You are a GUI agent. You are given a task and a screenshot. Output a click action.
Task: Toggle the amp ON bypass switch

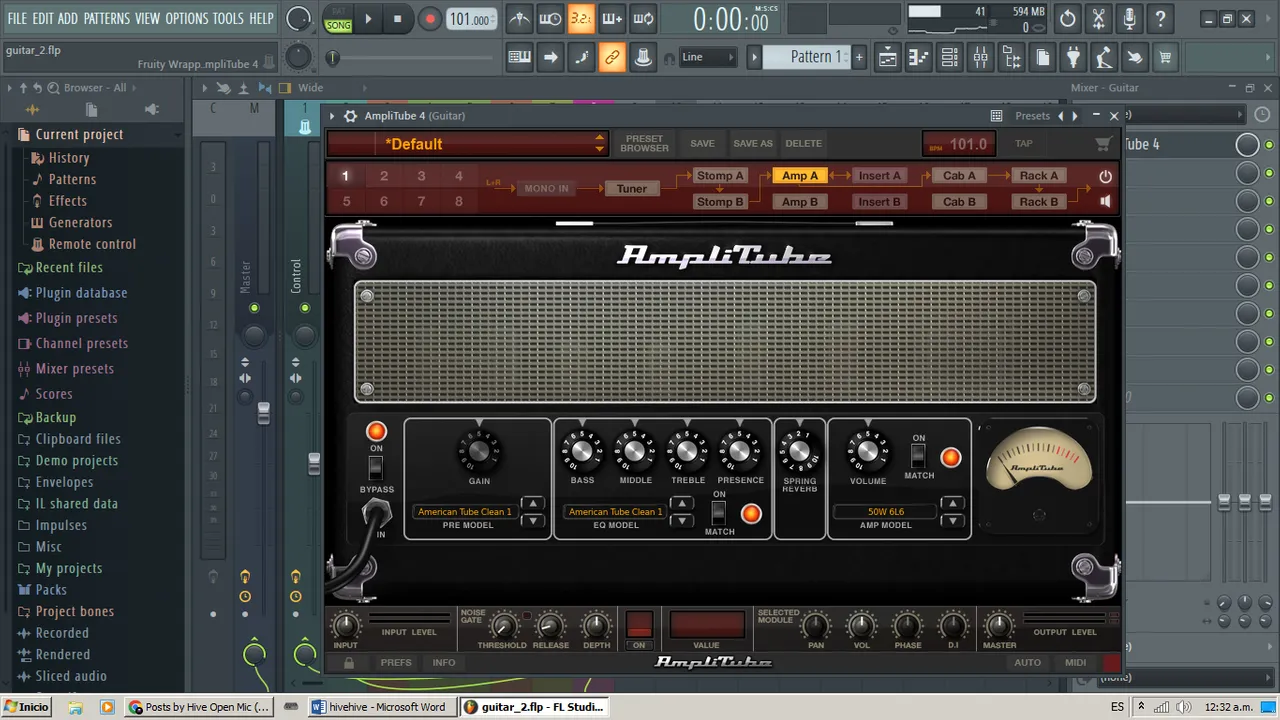376,467
